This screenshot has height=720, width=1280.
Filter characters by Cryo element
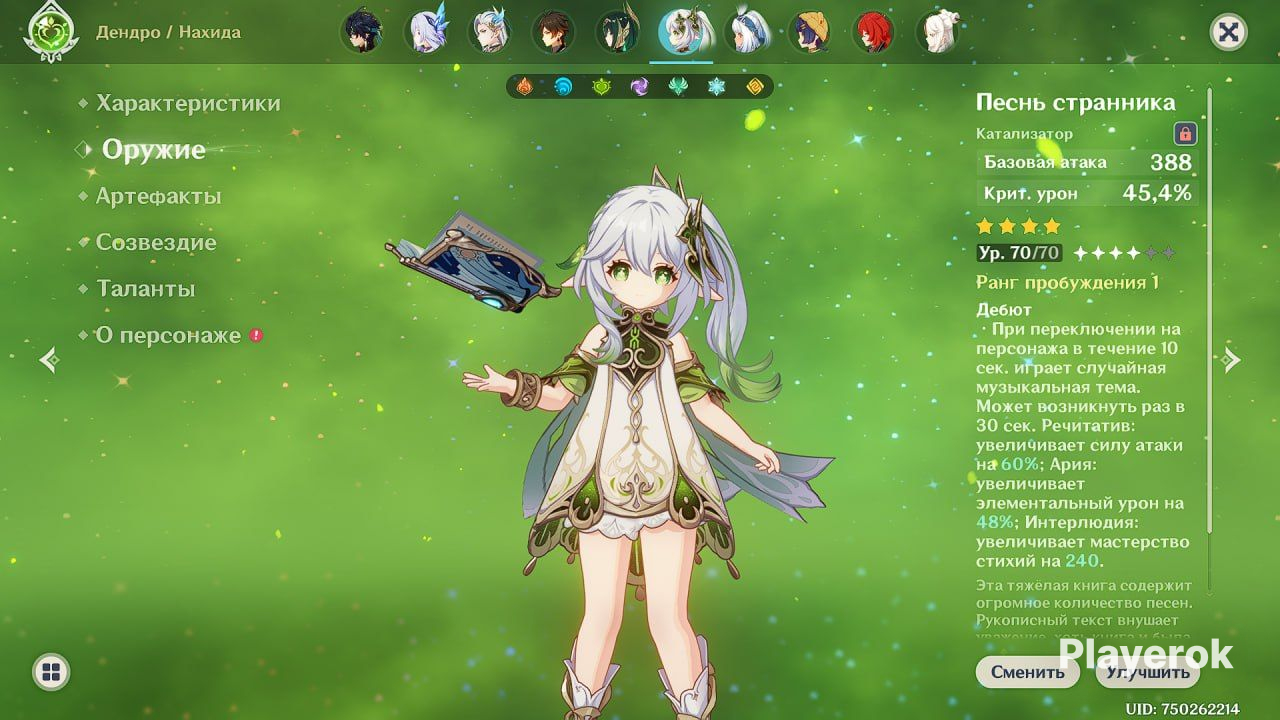coord(717,87)
